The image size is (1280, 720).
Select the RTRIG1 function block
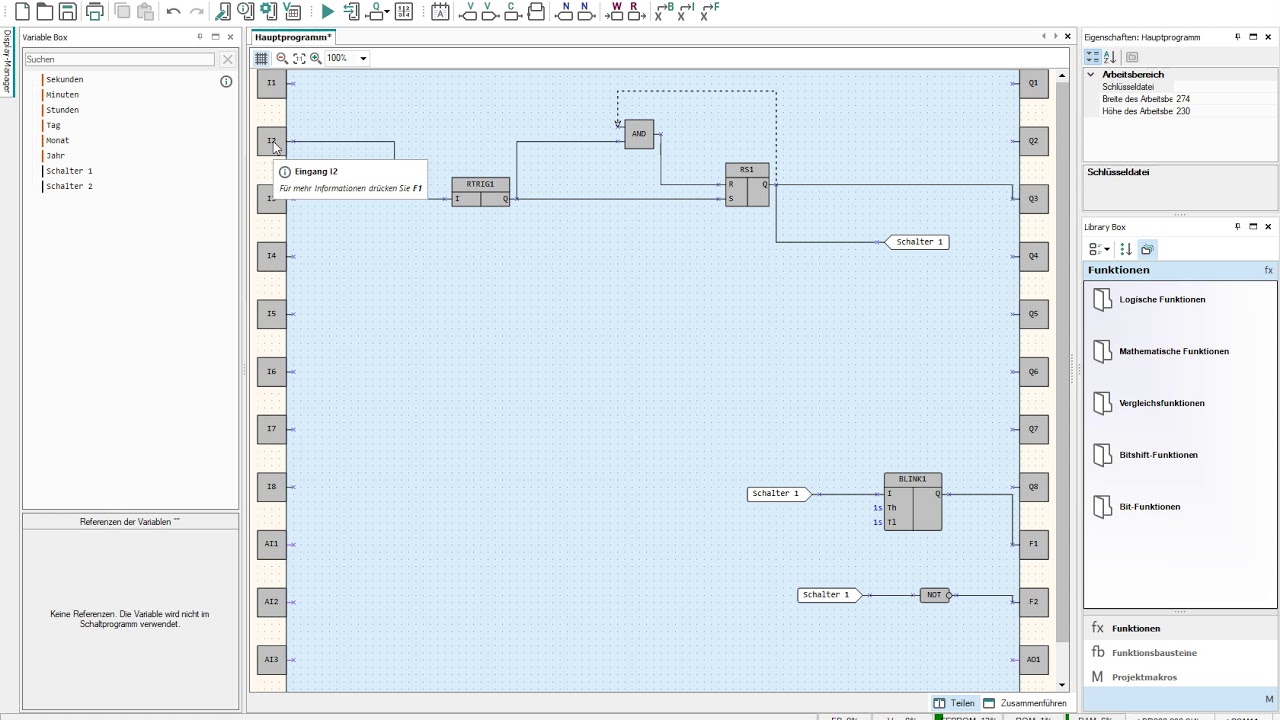(x=480, y=192)
